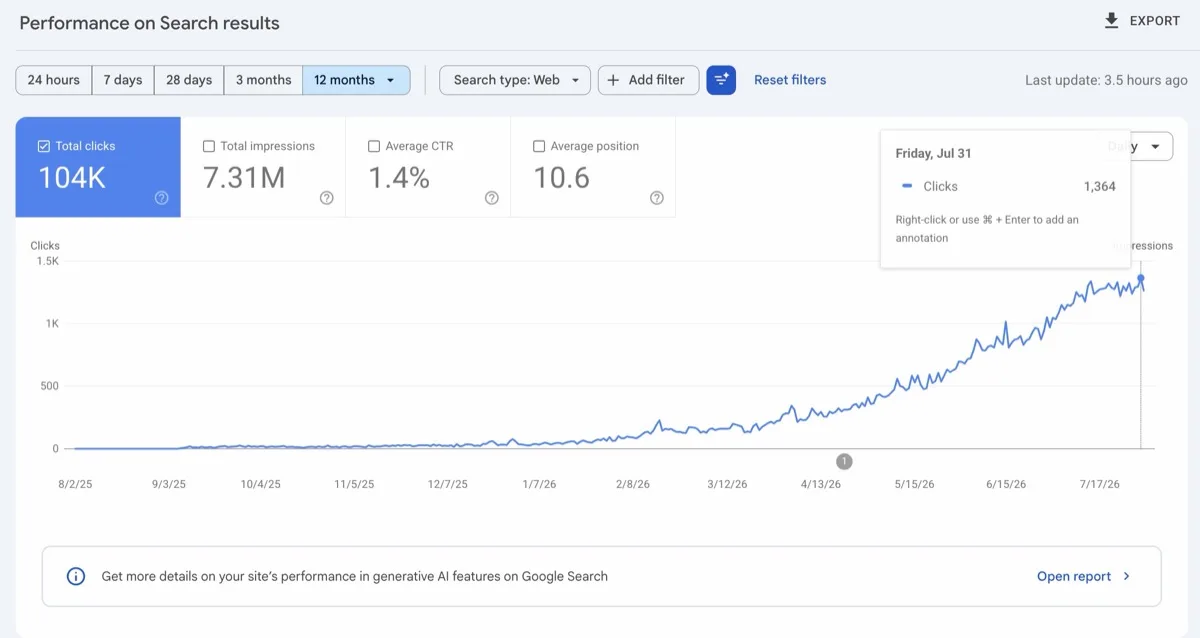Click the Open report link

1074,576
